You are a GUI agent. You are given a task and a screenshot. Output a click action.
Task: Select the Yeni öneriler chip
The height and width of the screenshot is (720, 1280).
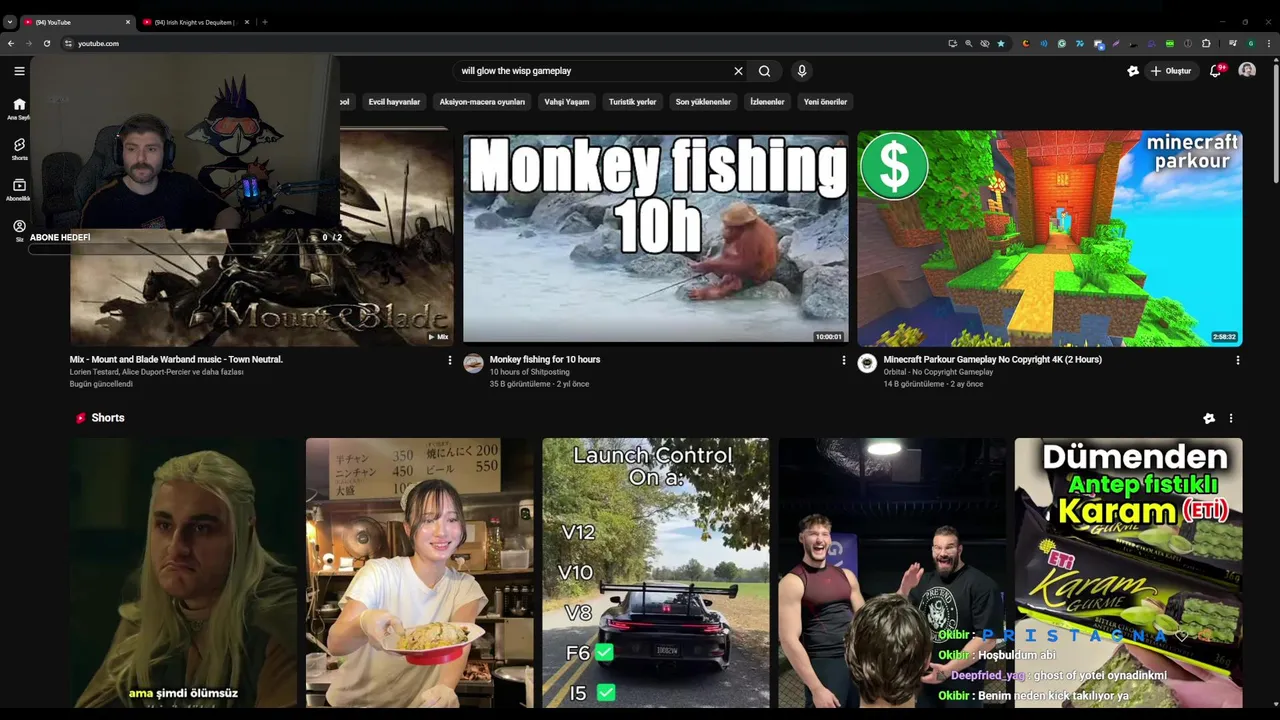(x=825, y=101)
